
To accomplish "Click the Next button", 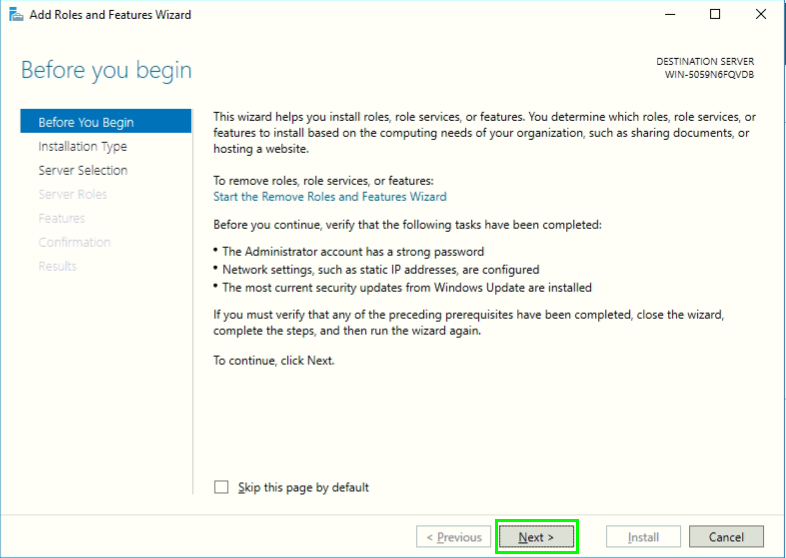I will [536, 537].
